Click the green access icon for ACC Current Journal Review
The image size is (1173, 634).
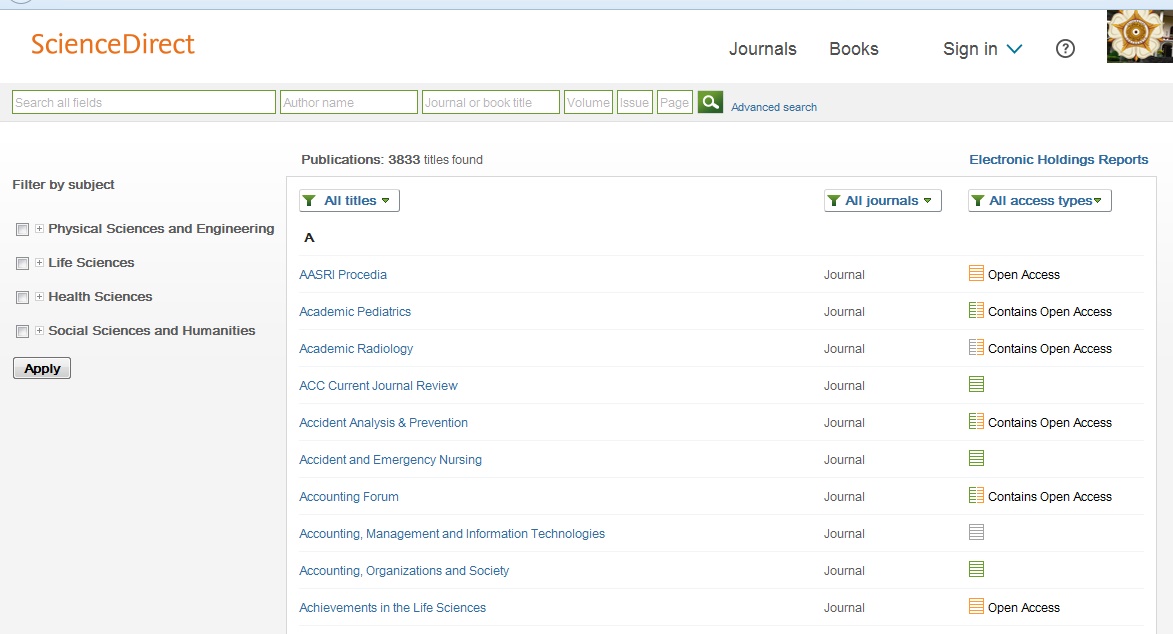pos(976,384)
